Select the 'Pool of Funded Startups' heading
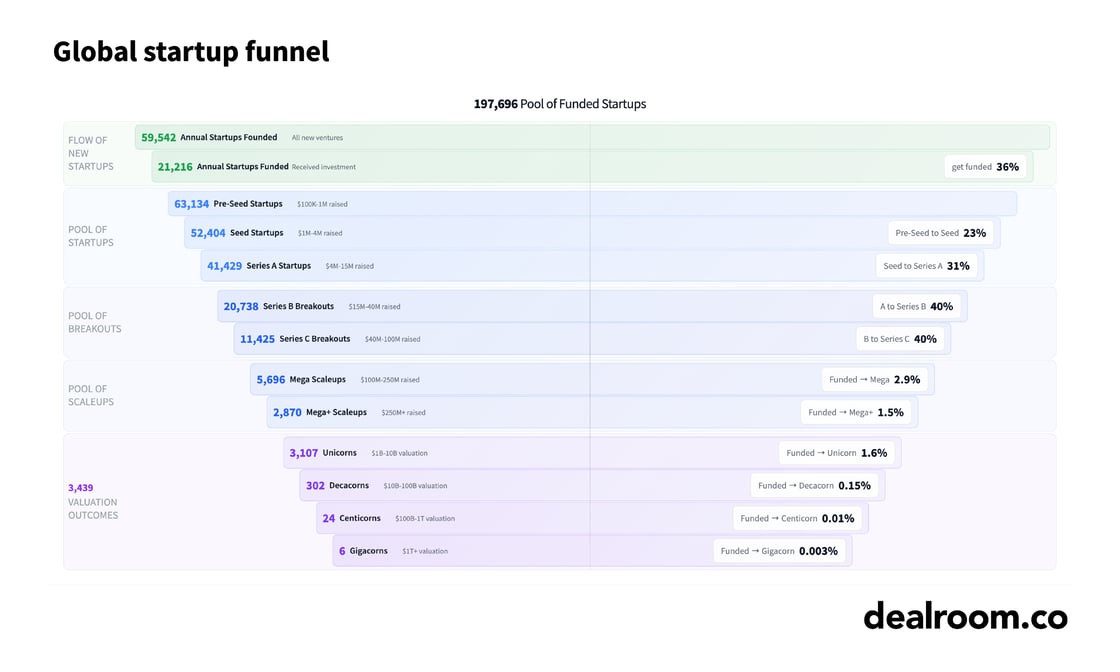1120x672 pixels. coord(560,104)
